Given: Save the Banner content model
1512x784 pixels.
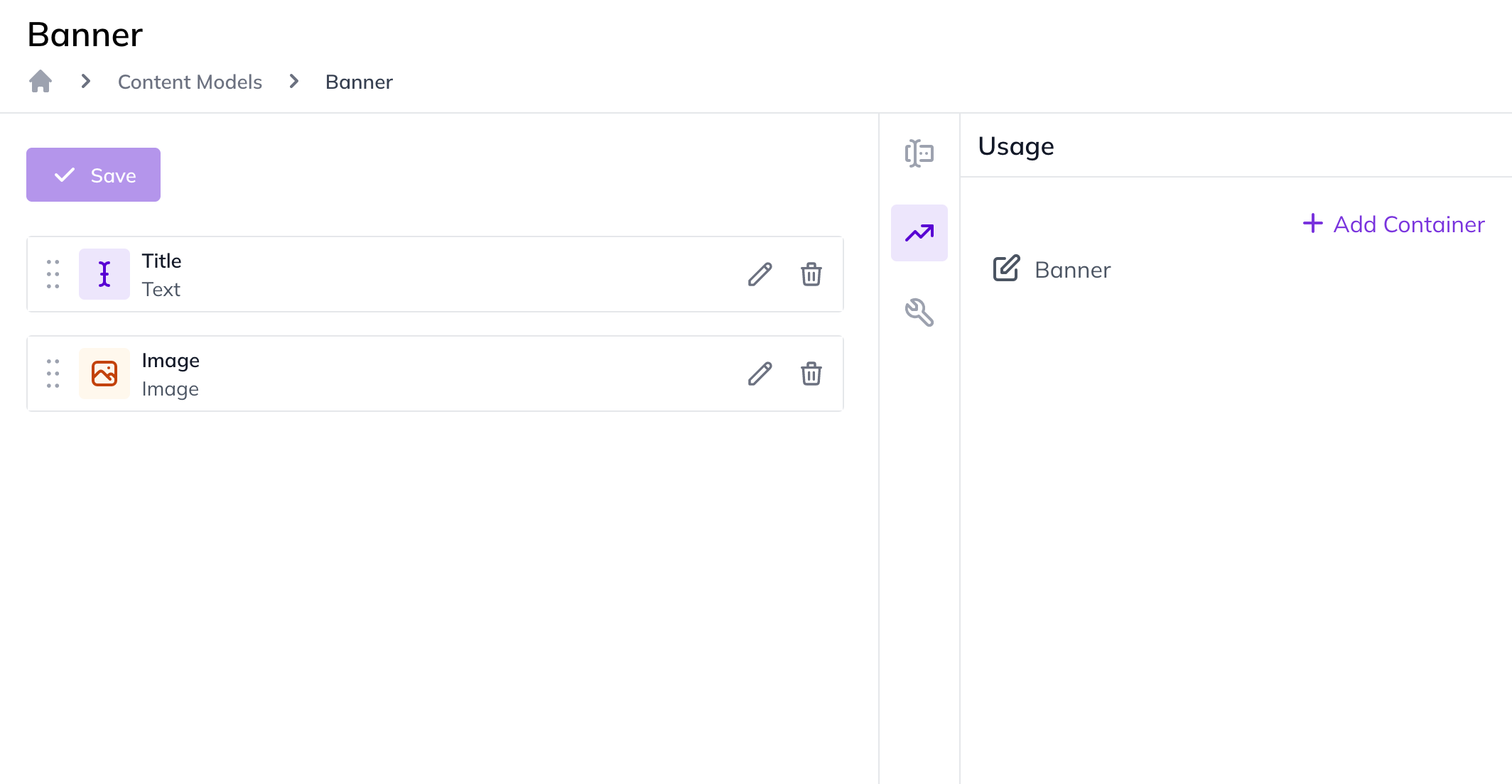Looking at the screenshot, I should [93, 175].
